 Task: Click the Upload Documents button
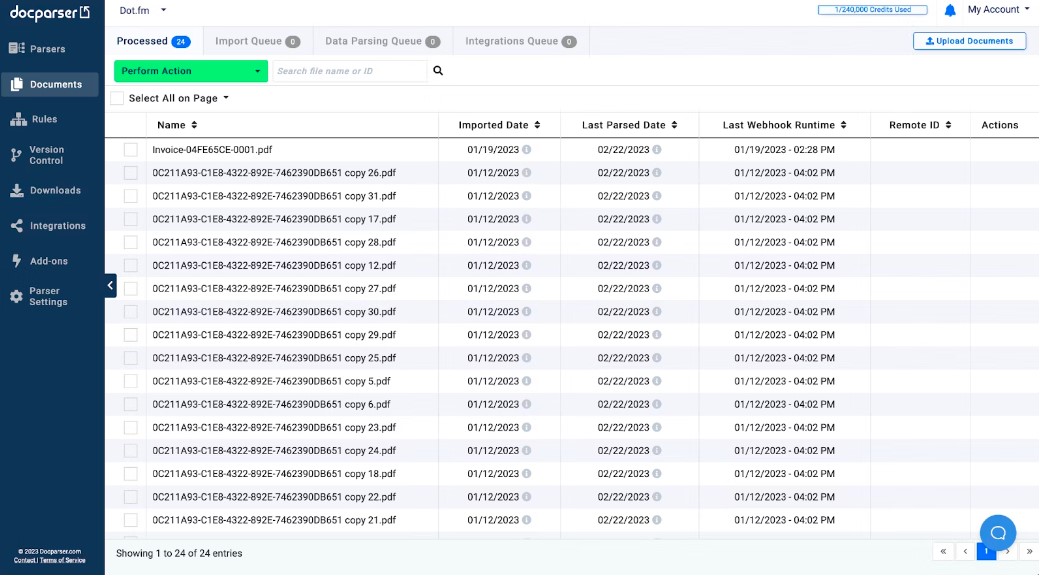pos(969,41)
